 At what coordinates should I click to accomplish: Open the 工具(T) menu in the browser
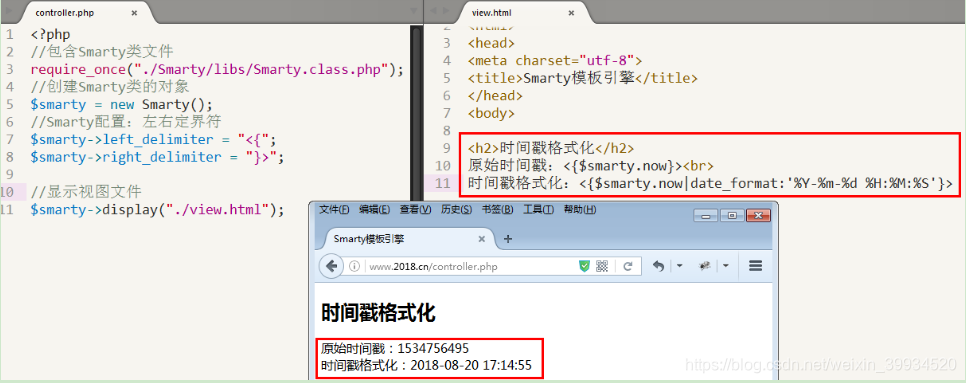538,209
